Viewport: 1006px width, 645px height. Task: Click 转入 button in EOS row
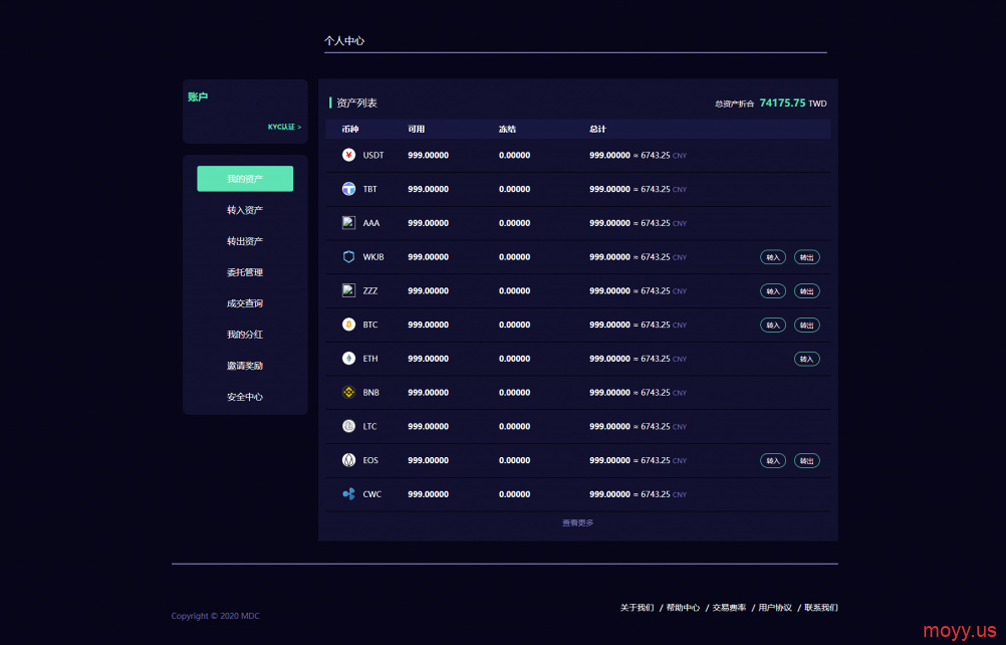click(x=772, y=461)
